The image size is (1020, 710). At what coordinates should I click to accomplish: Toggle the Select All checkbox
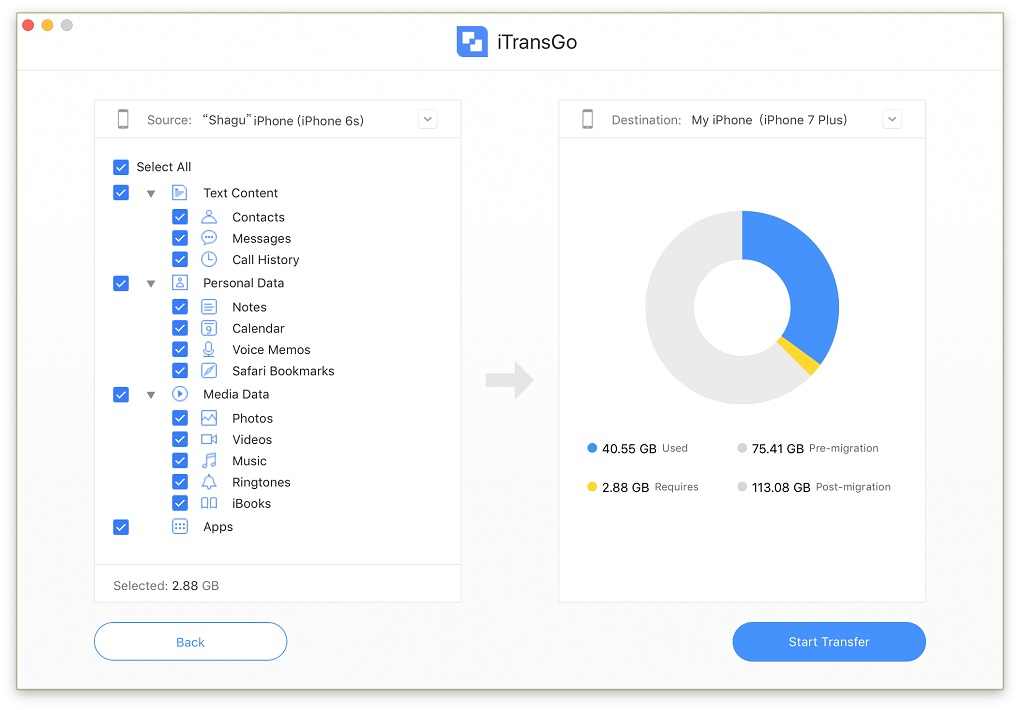121,167
